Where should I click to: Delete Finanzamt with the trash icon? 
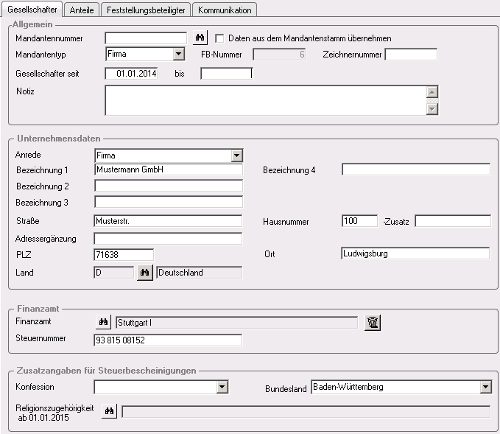click(x=373, y=322)
